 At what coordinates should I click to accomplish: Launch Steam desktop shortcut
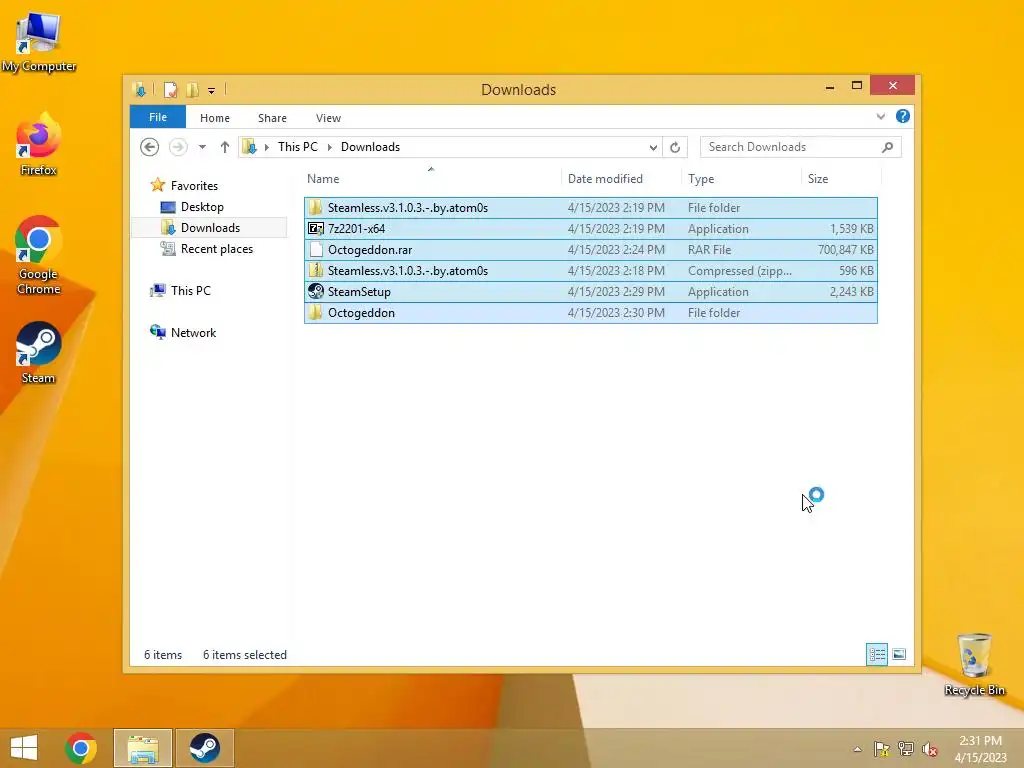point(39,353)
